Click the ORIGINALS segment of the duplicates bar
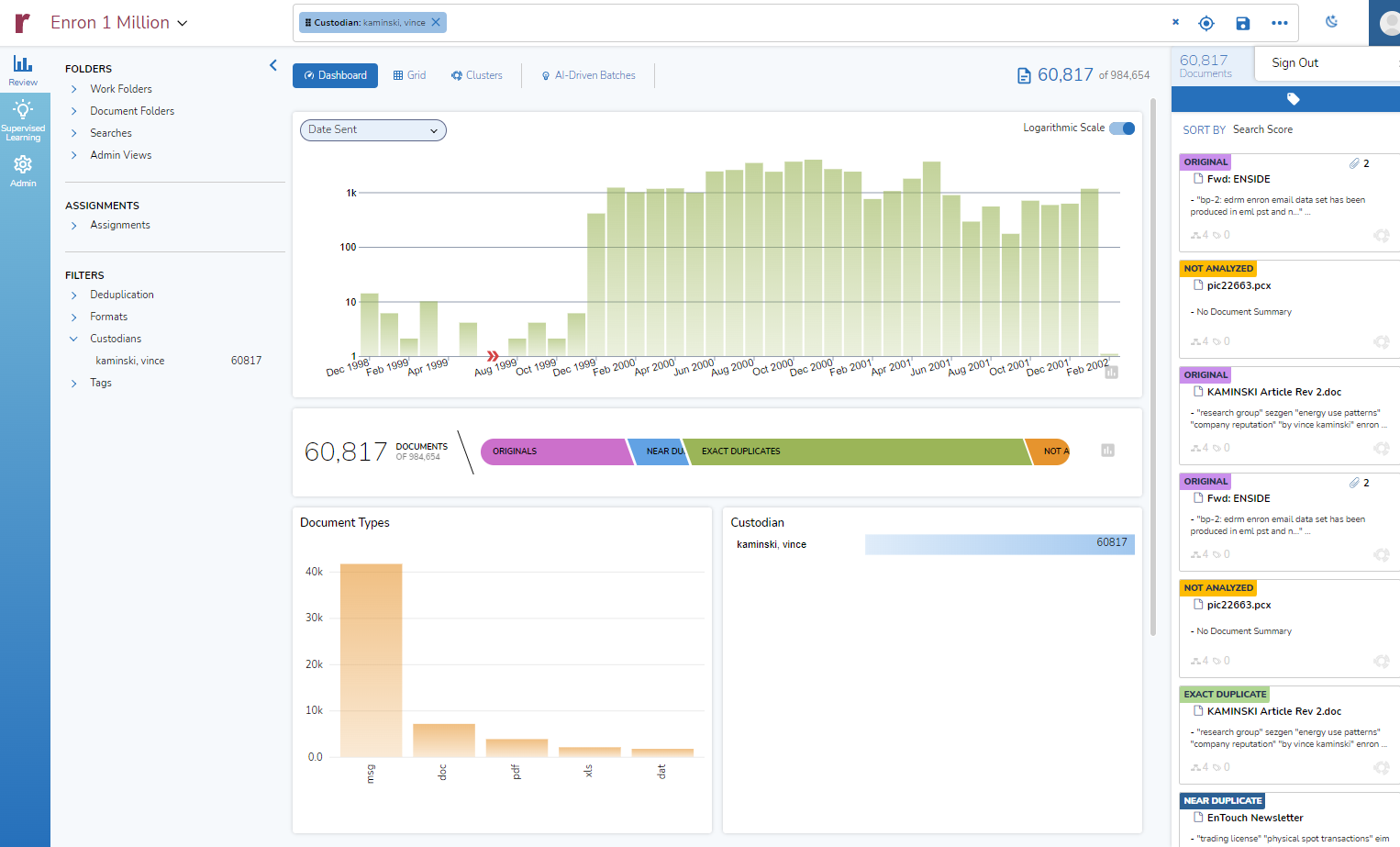 coord(556,451)
